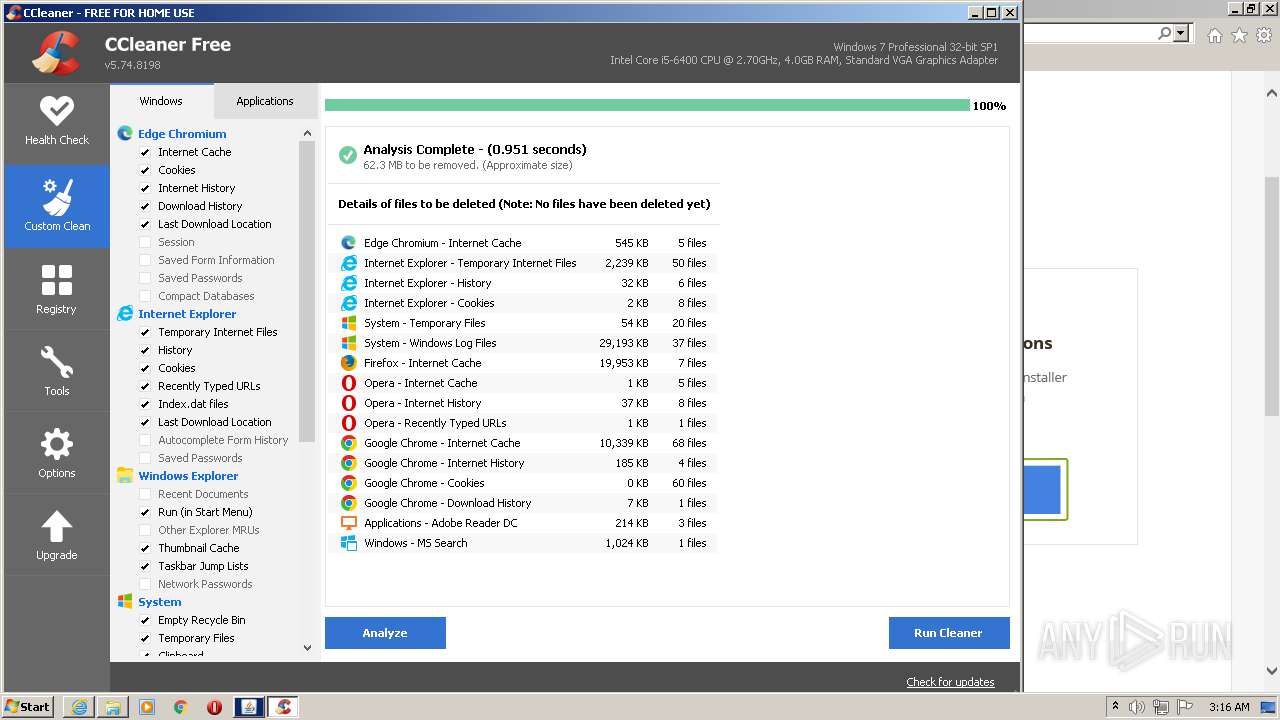Click the system clock showing 3:16 AM
This screenshot has width=1280, height=720.
point(1228,707)
